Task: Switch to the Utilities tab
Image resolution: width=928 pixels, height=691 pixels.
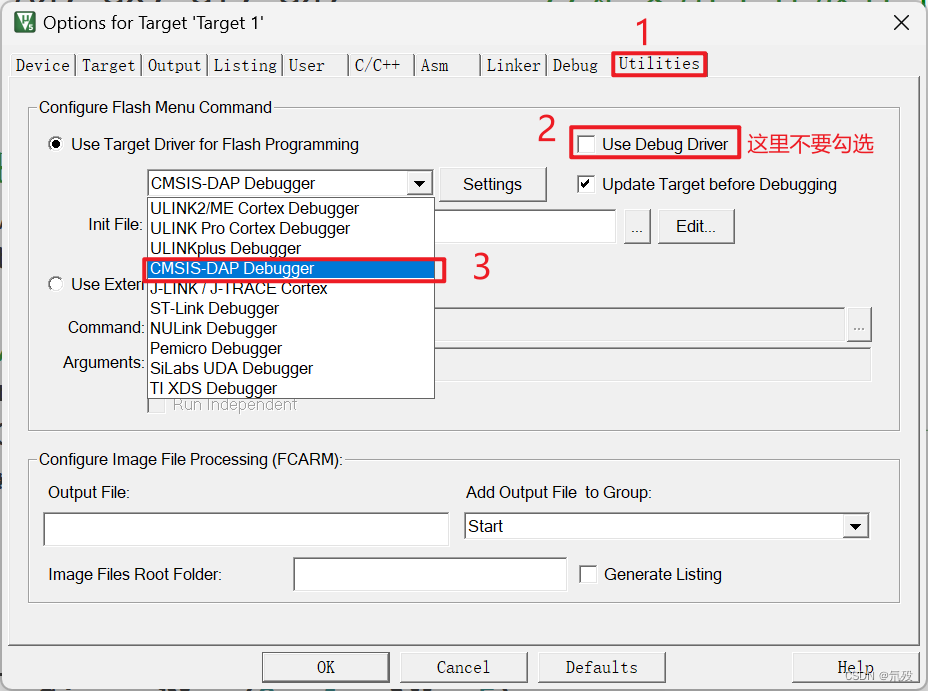Action: tap(659, 64)
